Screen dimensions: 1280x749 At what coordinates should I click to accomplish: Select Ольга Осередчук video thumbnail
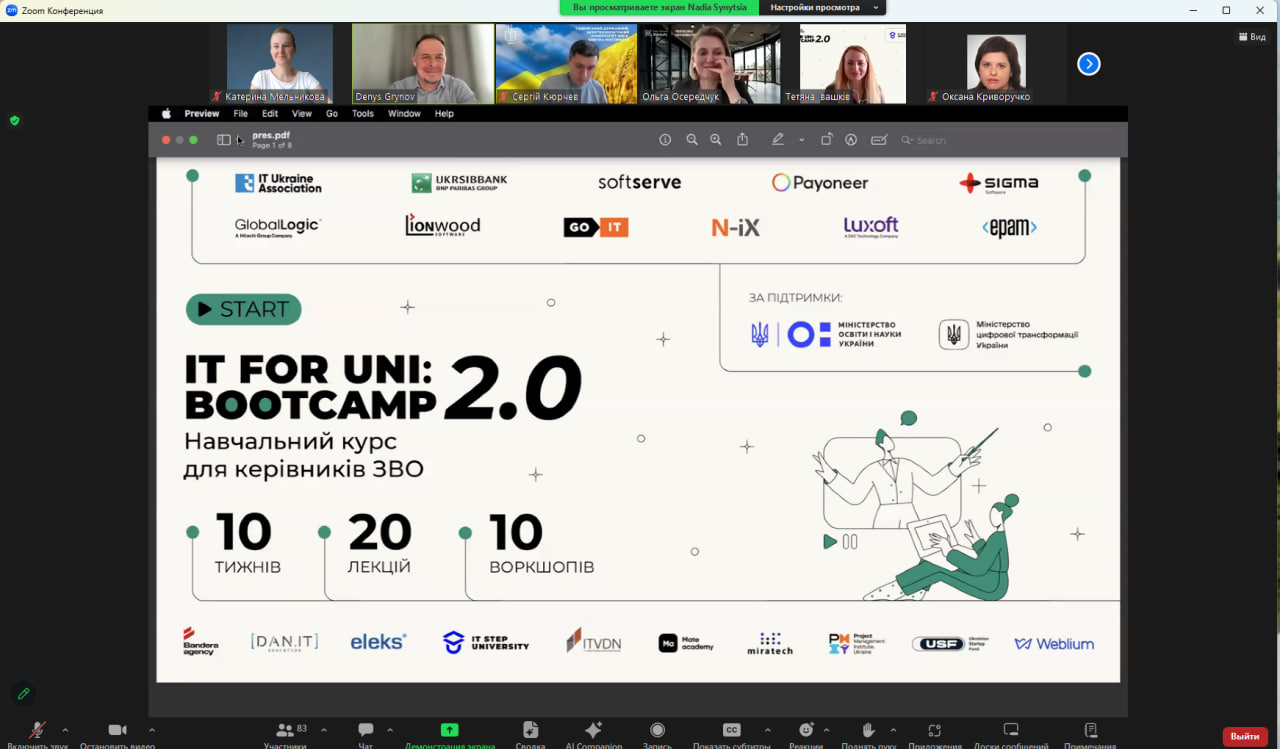(709, 64)
